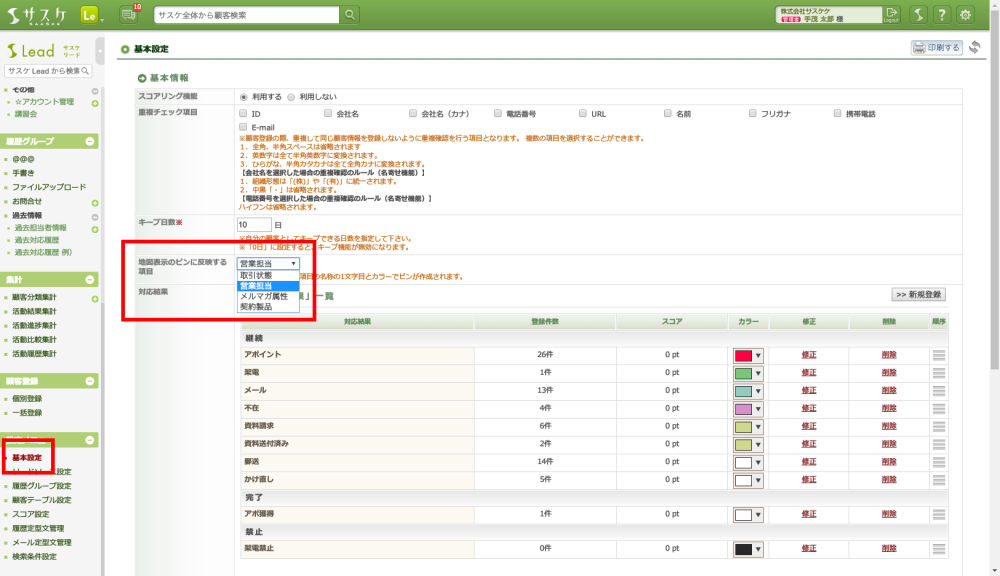Click the 修正 link for the 架電 row

point(808,373)
